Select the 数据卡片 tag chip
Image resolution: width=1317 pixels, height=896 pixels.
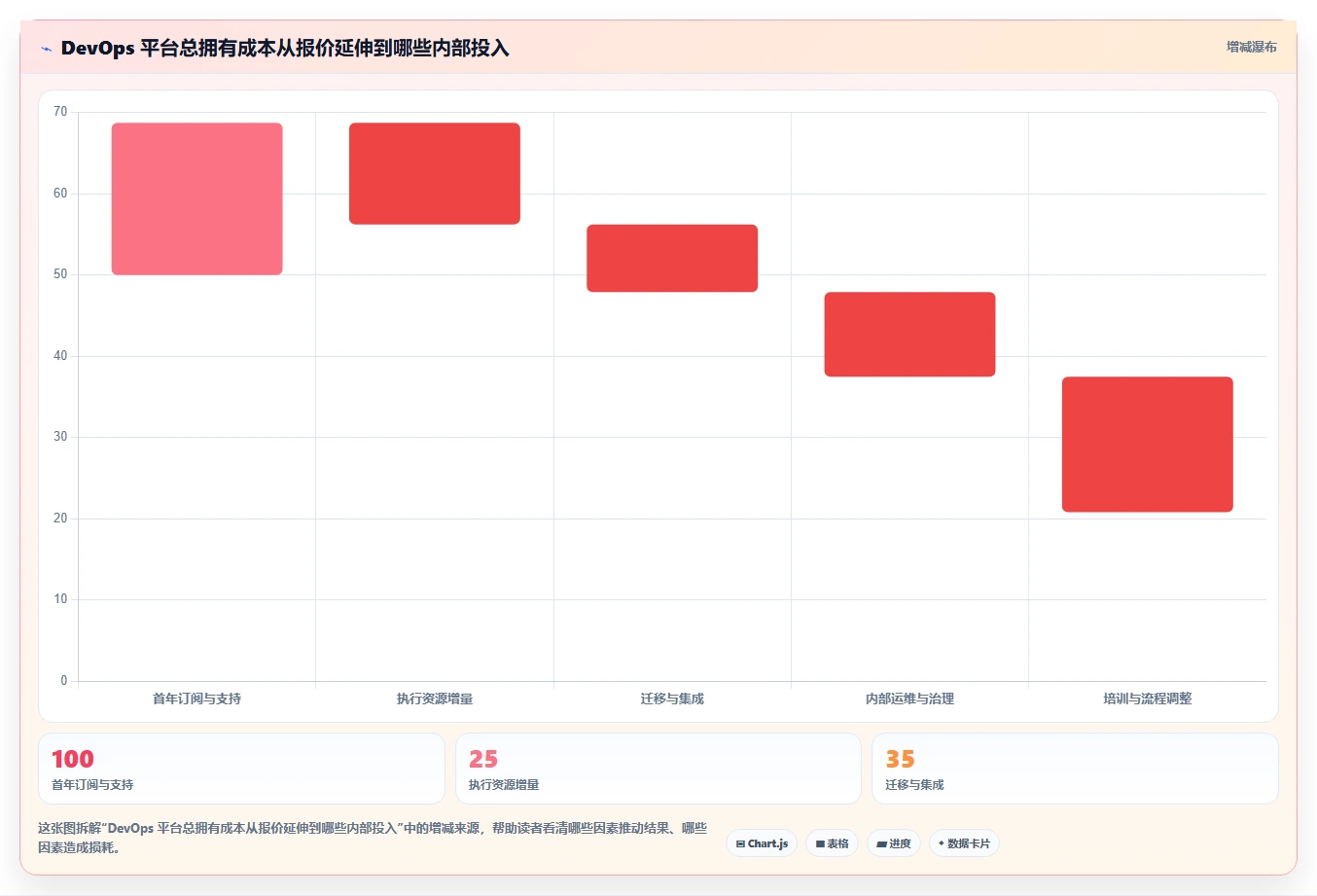(x=964, y=843)
